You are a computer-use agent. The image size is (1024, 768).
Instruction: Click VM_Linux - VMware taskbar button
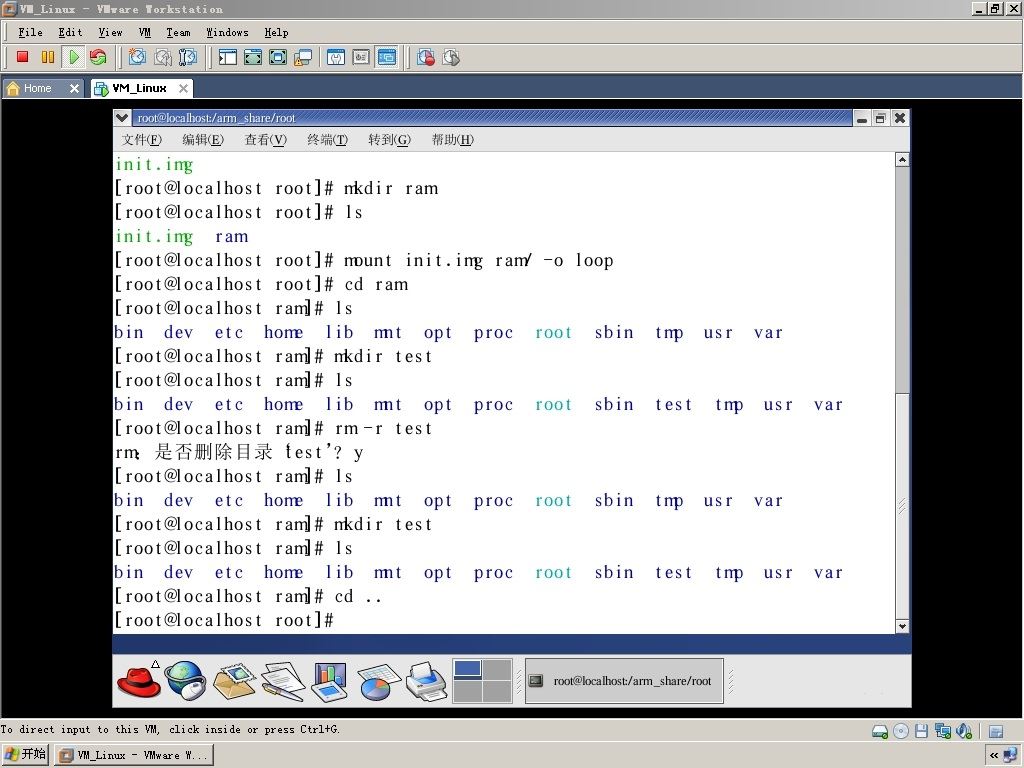(133, 756)
